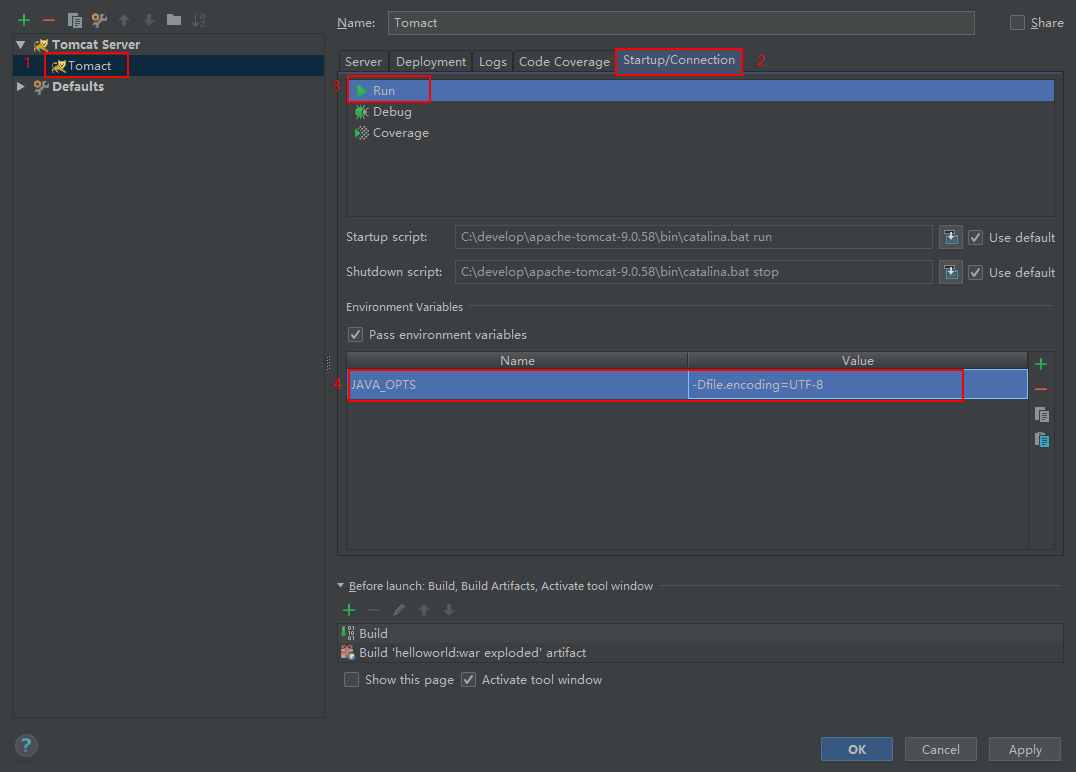Move before launch task down arrow
This screenshot has height=772, width=1076.
[x=449, y=610]
